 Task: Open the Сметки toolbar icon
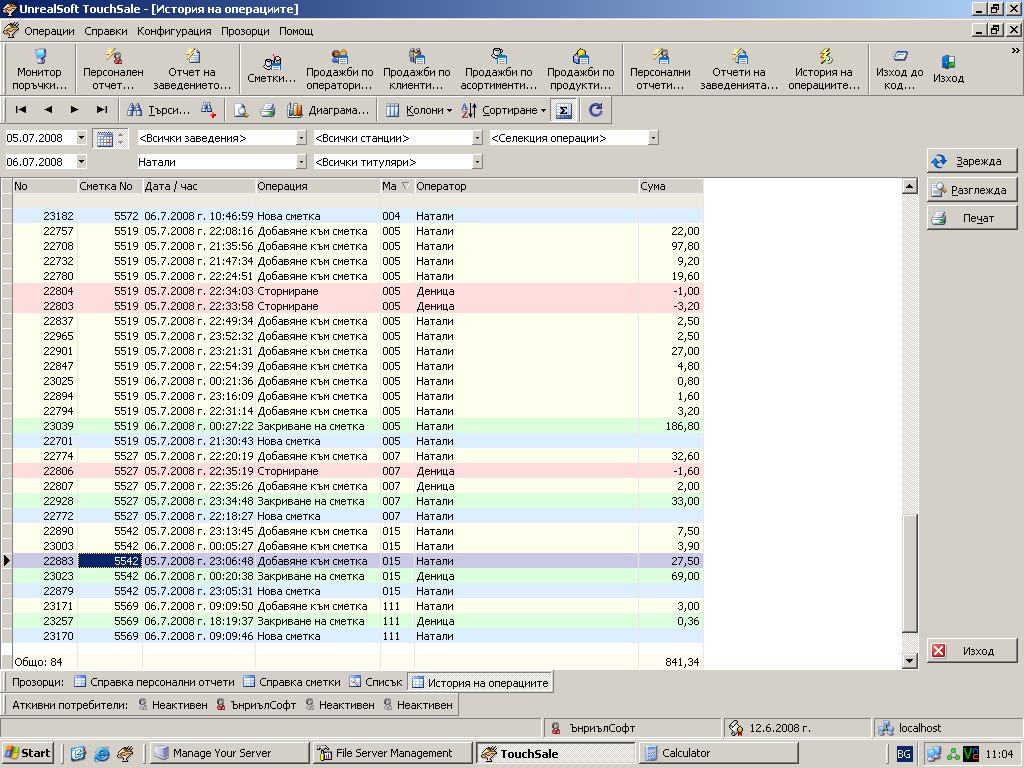[x=271, y=68]
